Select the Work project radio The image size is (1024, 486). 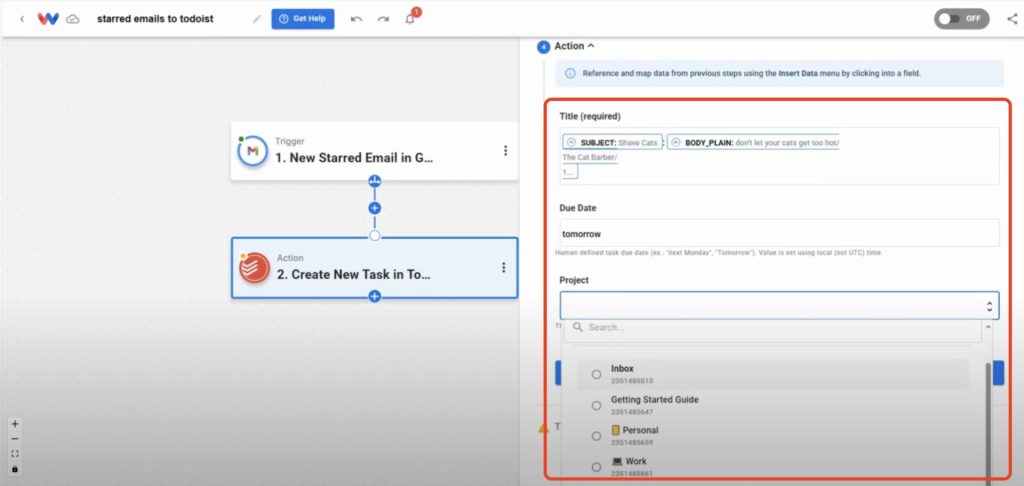tap(596, 467)
